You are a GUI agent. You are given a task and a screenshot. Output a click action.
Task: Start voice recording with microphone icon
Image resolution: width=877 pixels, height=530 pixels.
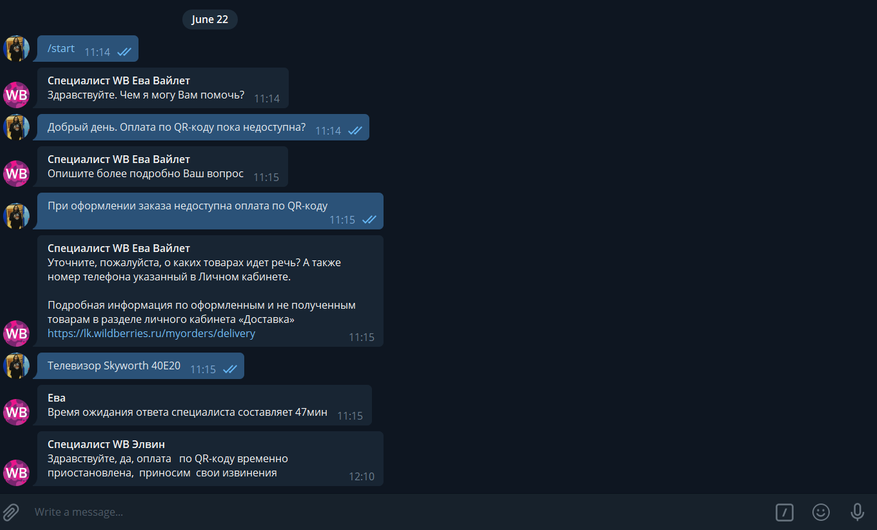[857, 512]
